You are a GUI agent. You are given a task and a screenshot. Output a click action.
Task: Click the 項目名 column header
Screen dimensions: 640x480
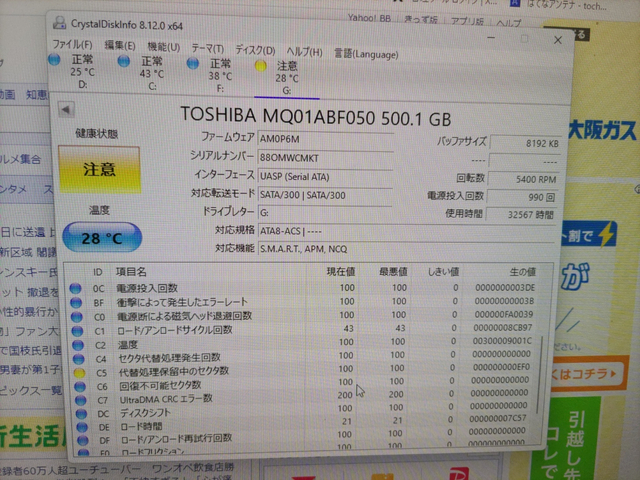tap(131, 272)
